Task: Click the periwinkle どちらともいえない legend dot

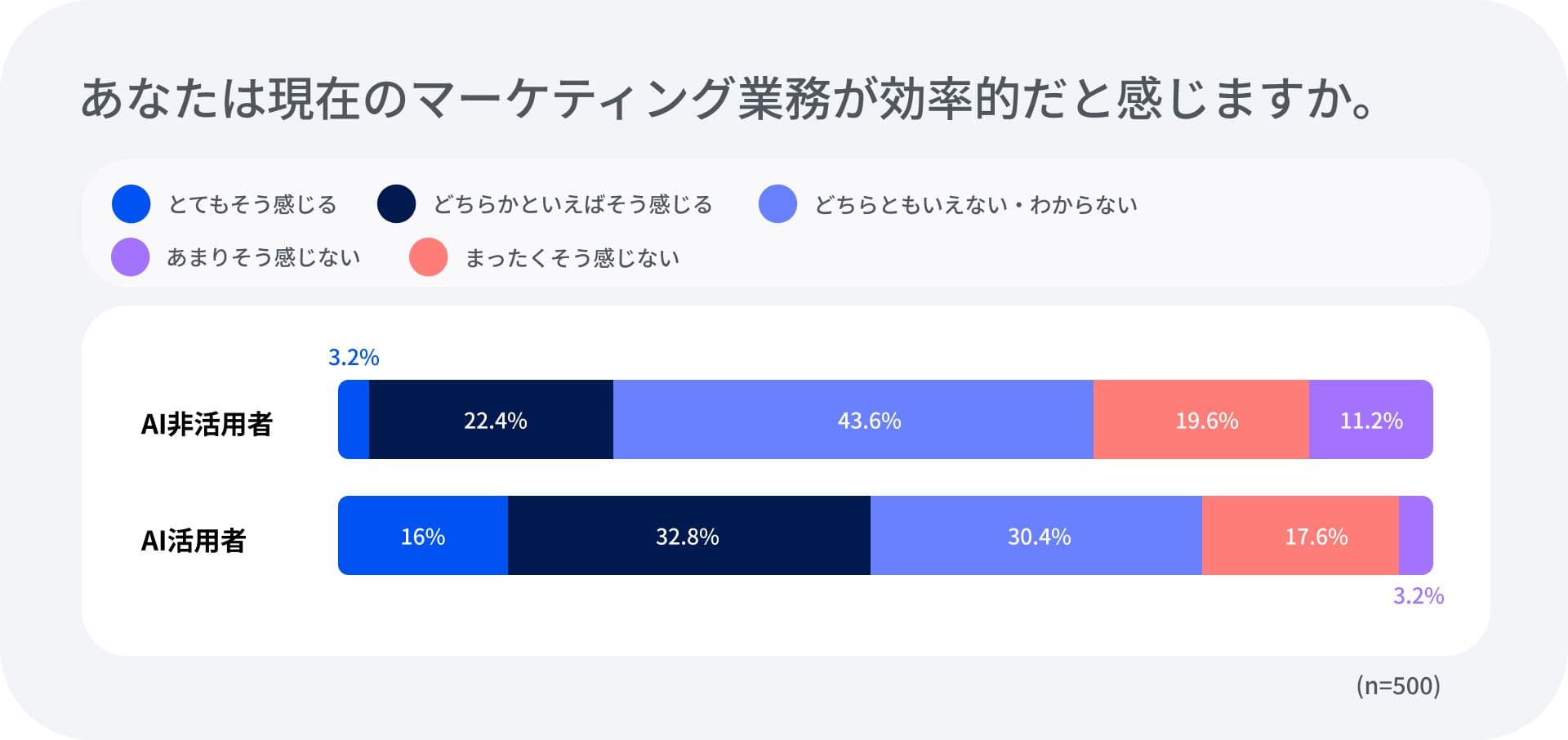Action: [777, 204]
